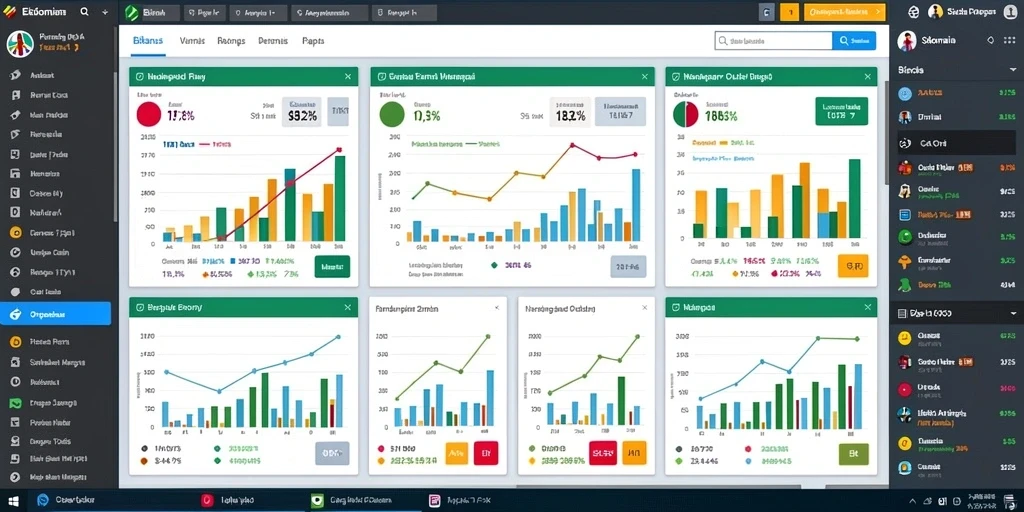Select the blue highlighted item in left sidebar
The height and width of the screenshot is (512, 1024).
tap(56, 314)
